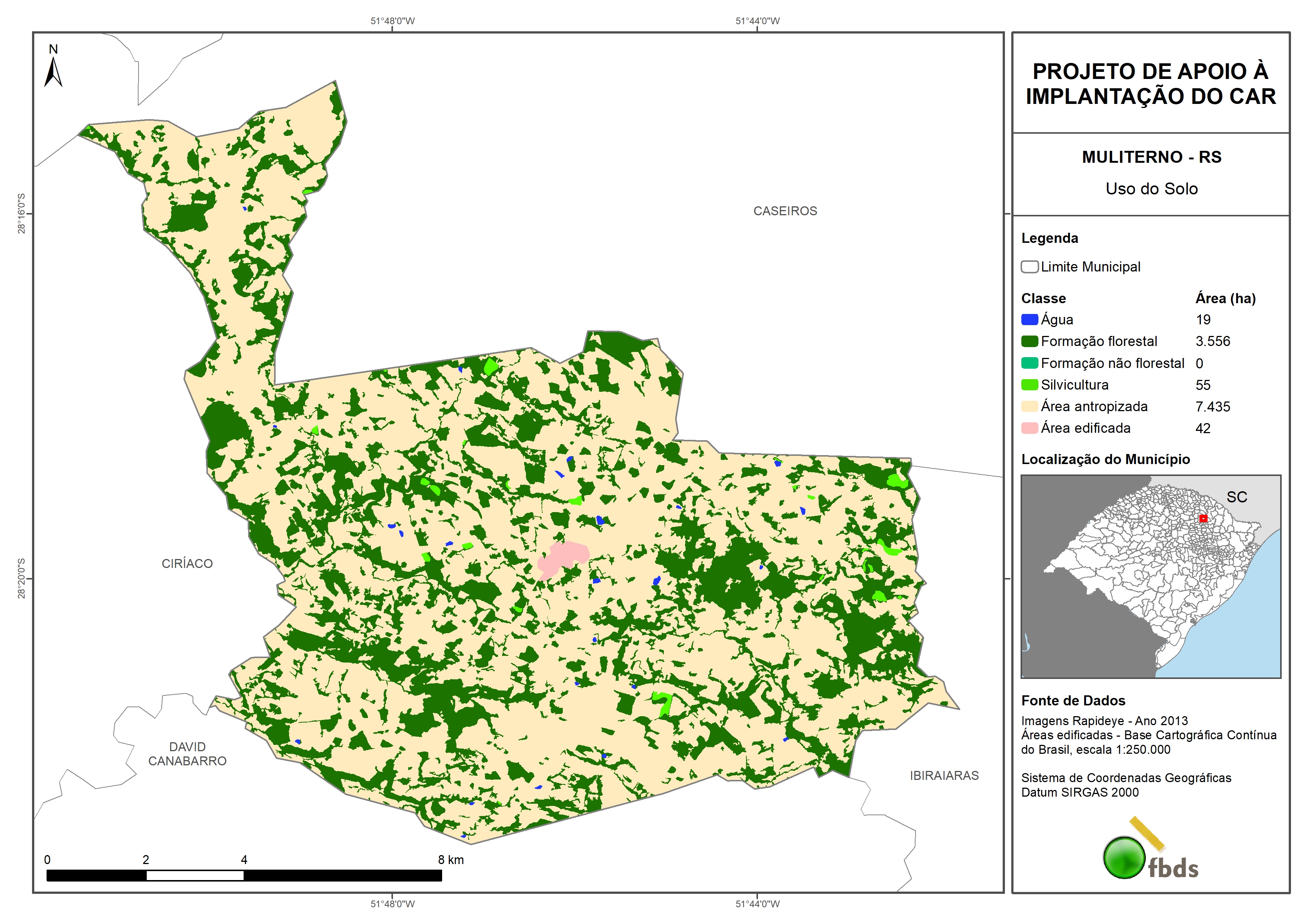This screenshot has height=924, width=1307.
Task: Click the scale bar's white segment
Action: point(195,876)
